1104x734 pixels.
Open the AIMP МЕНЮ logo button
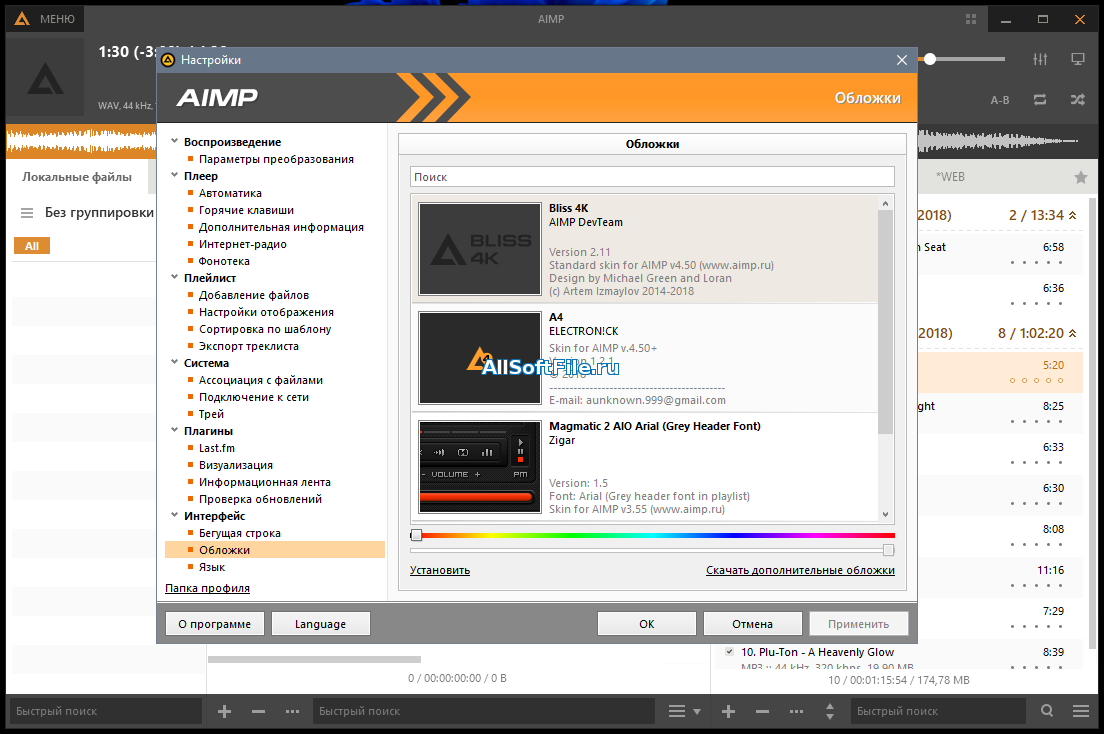[45, 19]
